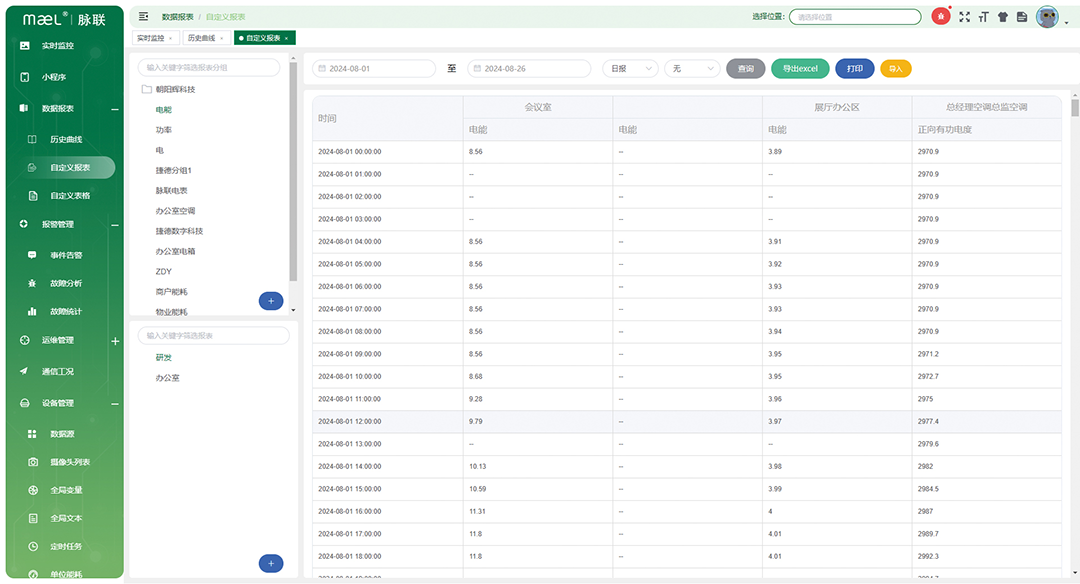Click the blue plus button under report groups
The image size is (1080, 584).
pyautogui.click(x=270, y=301)
